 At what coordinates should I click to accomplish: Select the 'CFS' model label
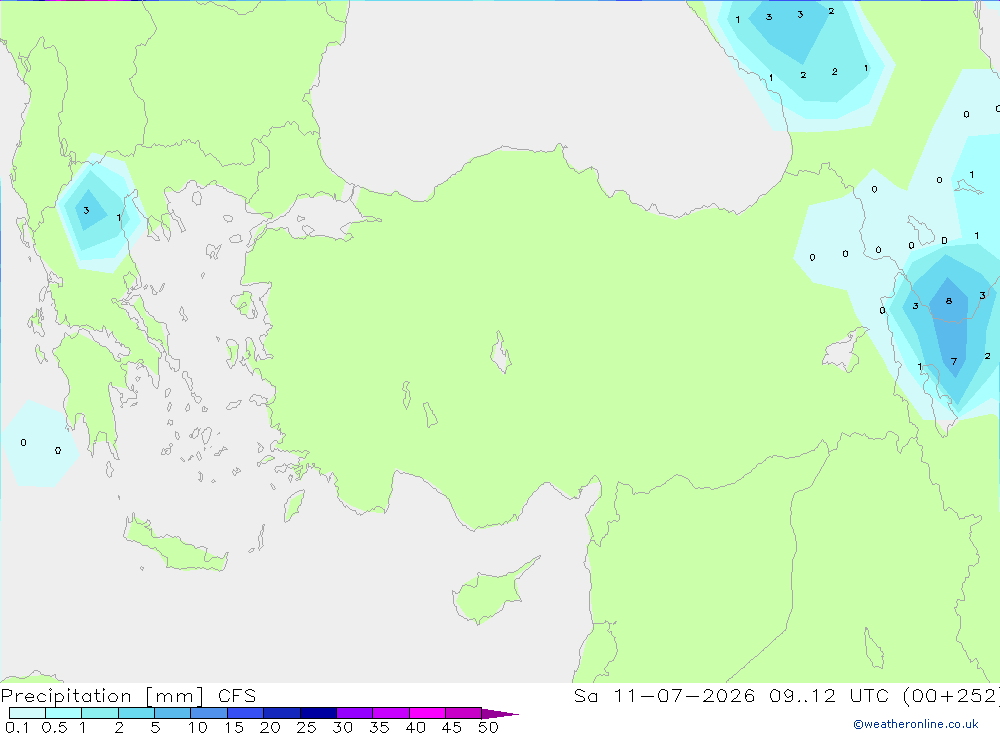point(237,696)
